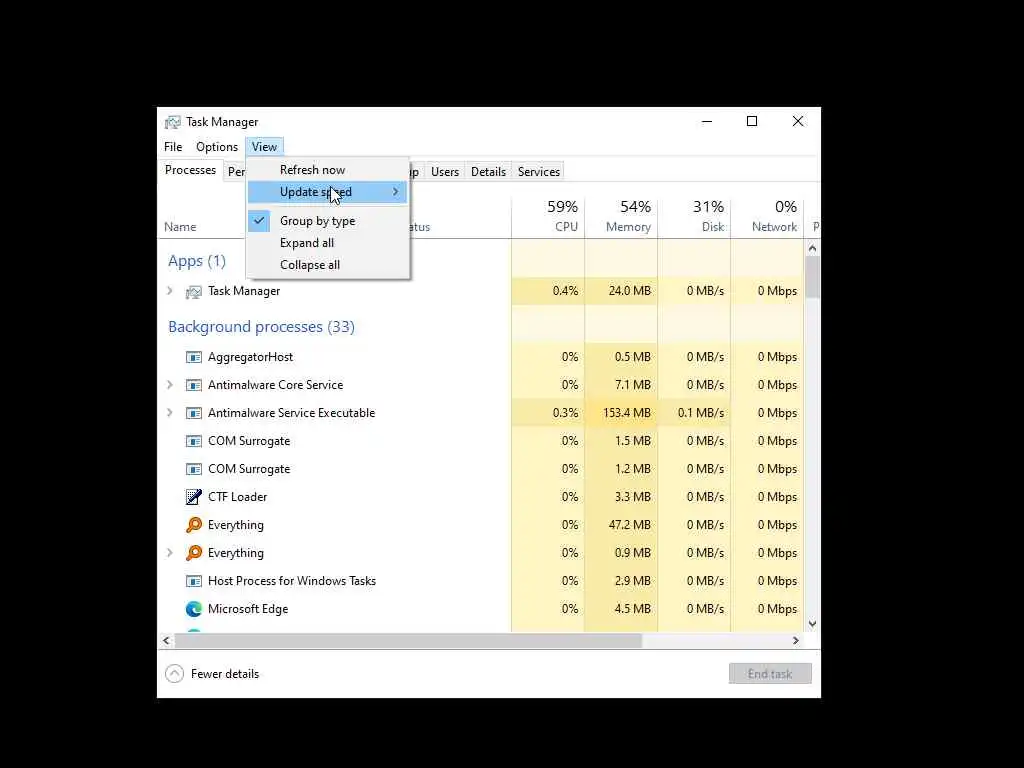Viewport: 1024px width, 768px height.
Task: Click the vertical scrollbar down arrow
Action: tap(812, 624)
